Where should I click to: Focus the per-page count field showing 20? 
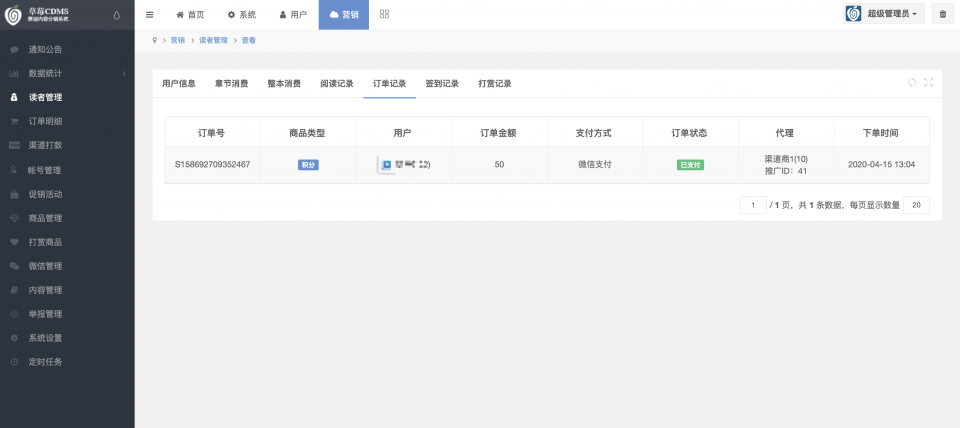point(917,205)
